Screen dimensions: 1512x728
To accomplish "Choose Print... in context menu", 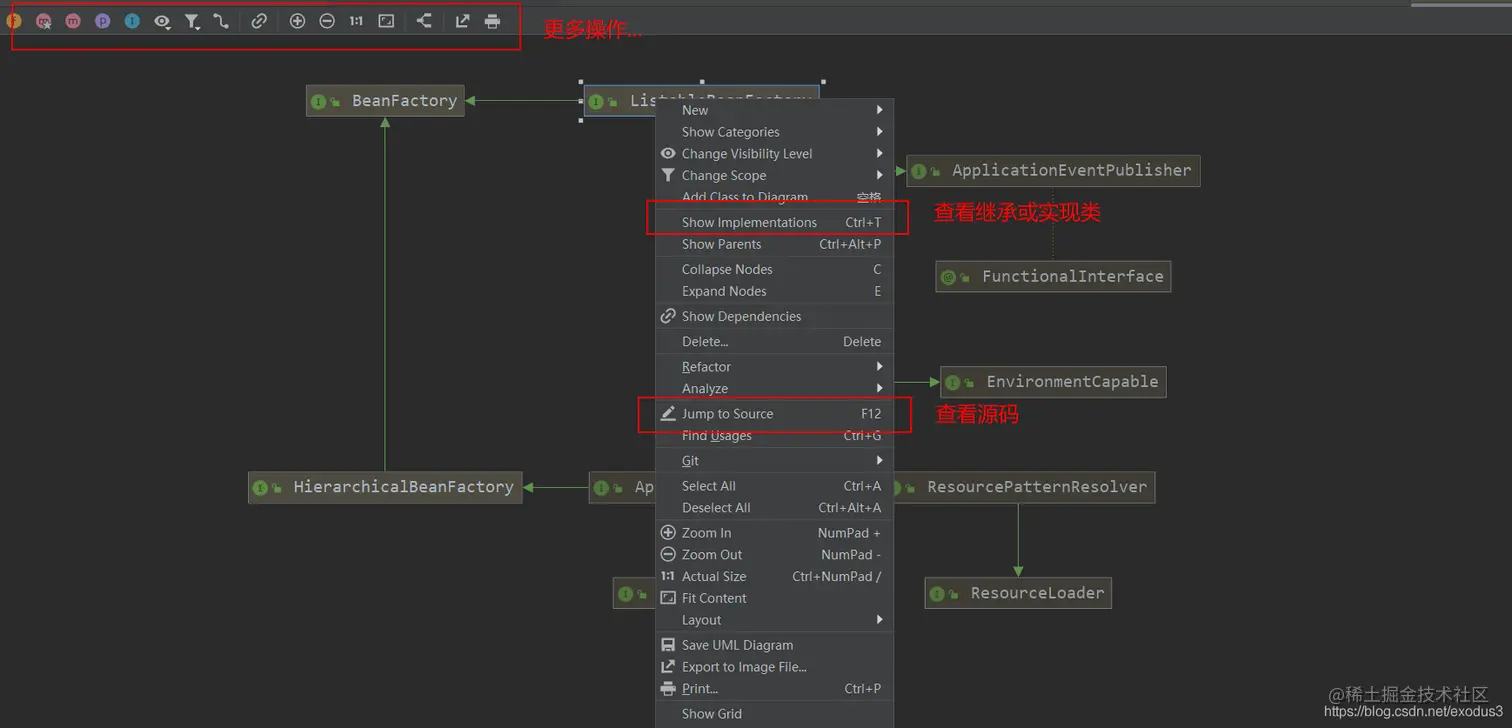I will click(x=774, y=689).
